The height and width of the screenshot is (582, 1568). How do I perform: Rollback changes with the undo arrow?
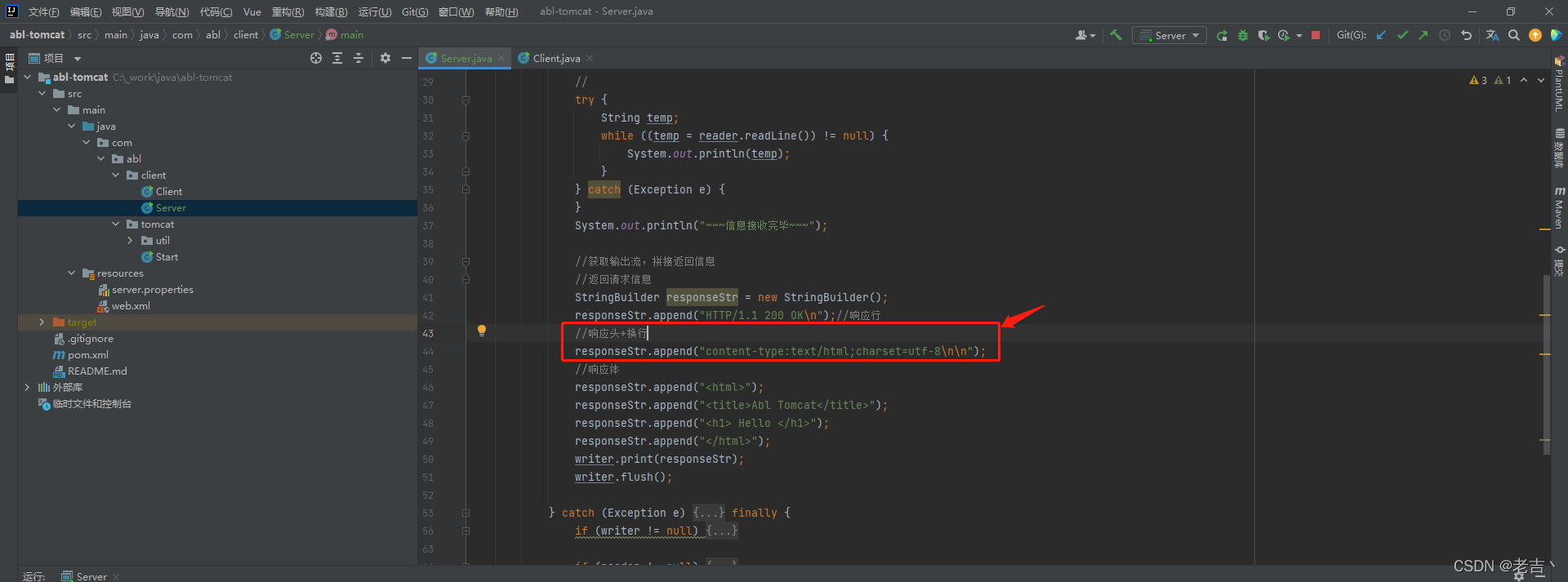(1466, 35)
